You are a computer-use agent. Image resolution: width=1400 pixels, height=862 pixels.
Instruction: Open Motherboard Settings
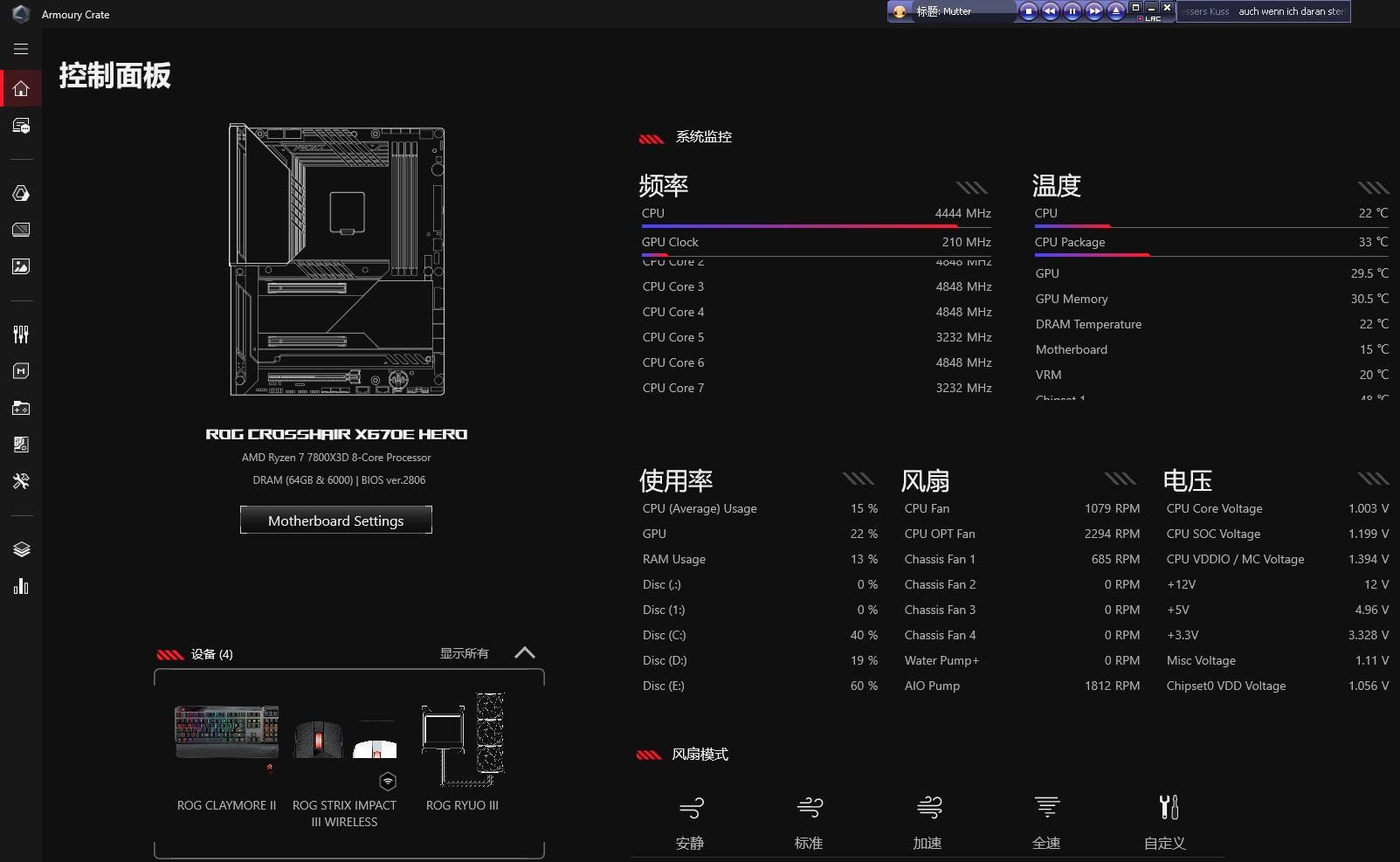(x=336, y=521)
